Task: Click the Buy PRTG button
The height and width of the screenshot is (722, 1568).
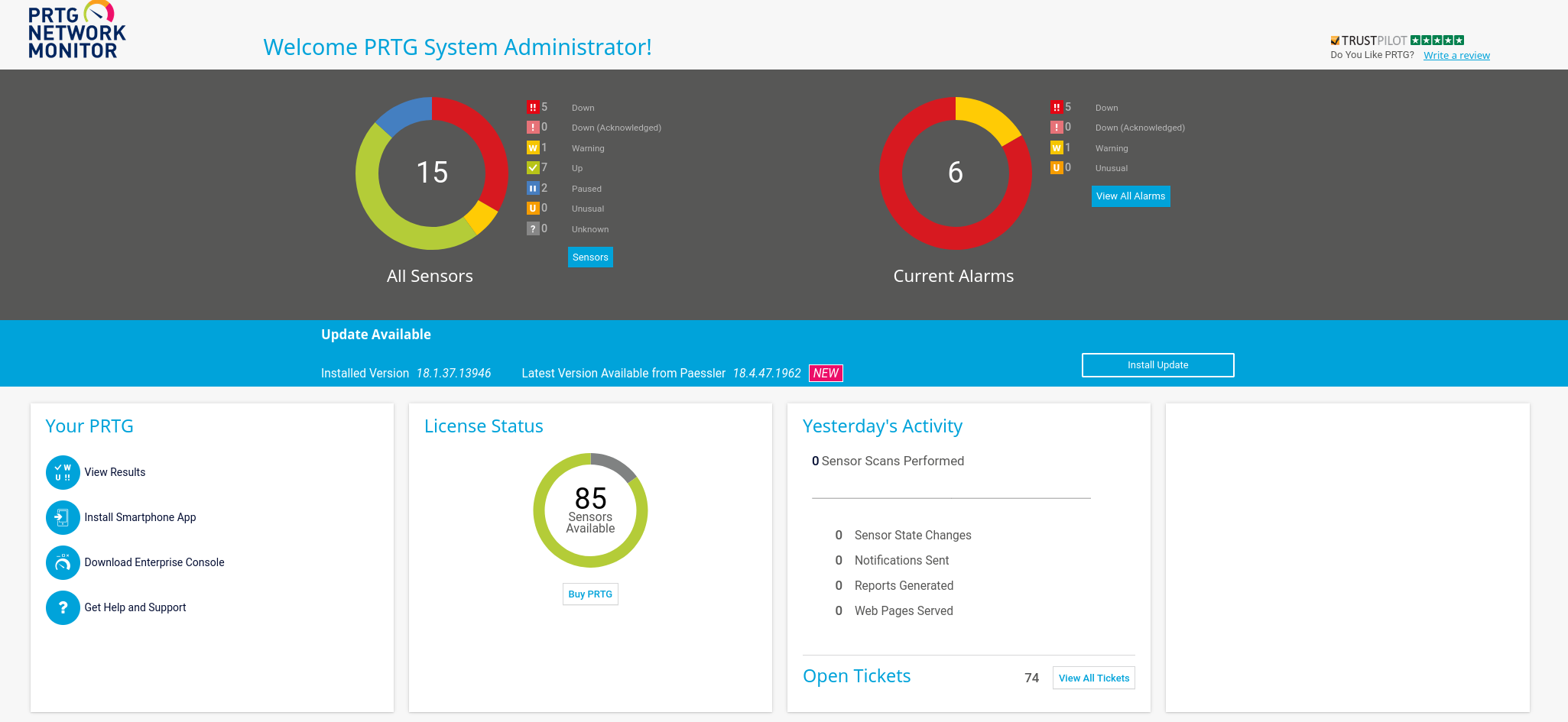Action: 590,594
